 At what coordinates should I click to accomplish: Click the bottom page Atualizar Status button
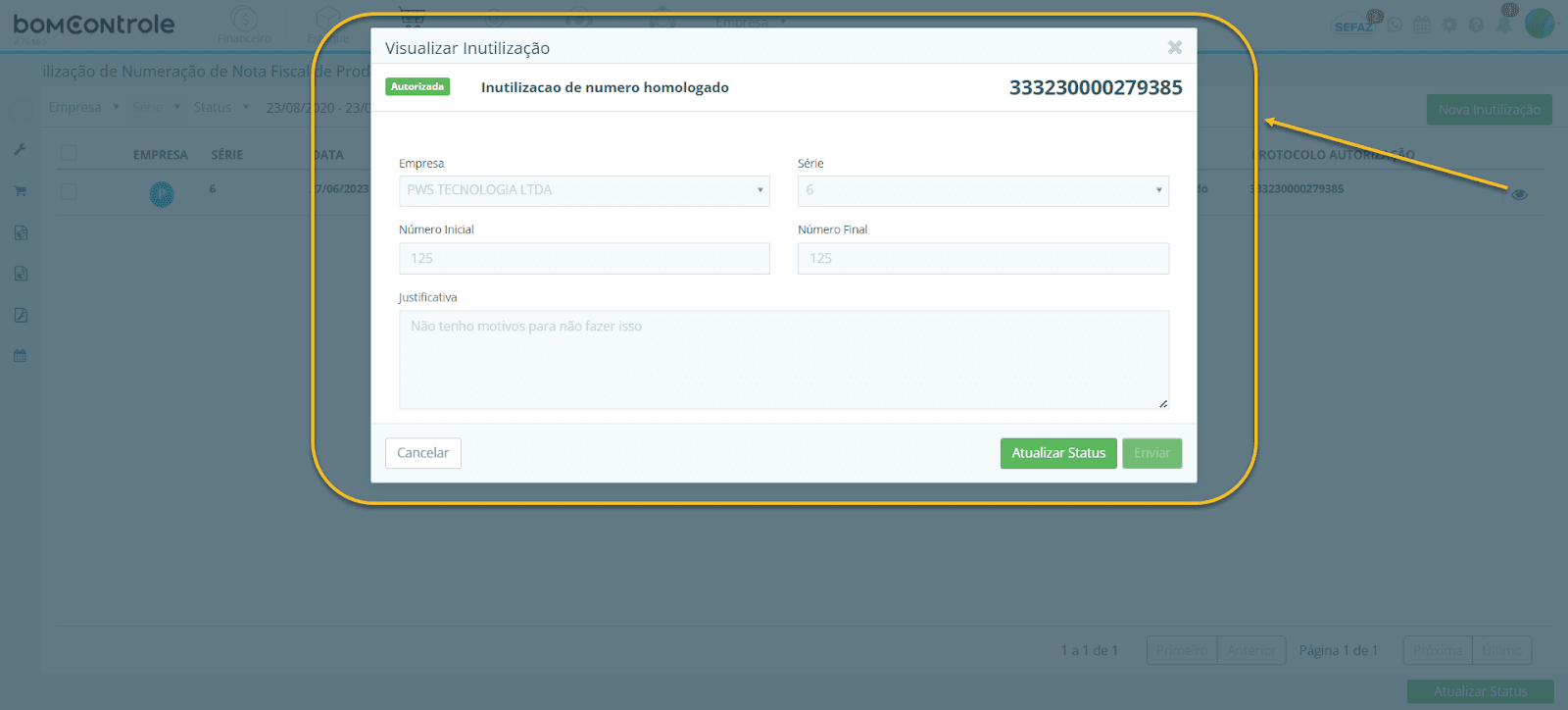point(1480,691)
